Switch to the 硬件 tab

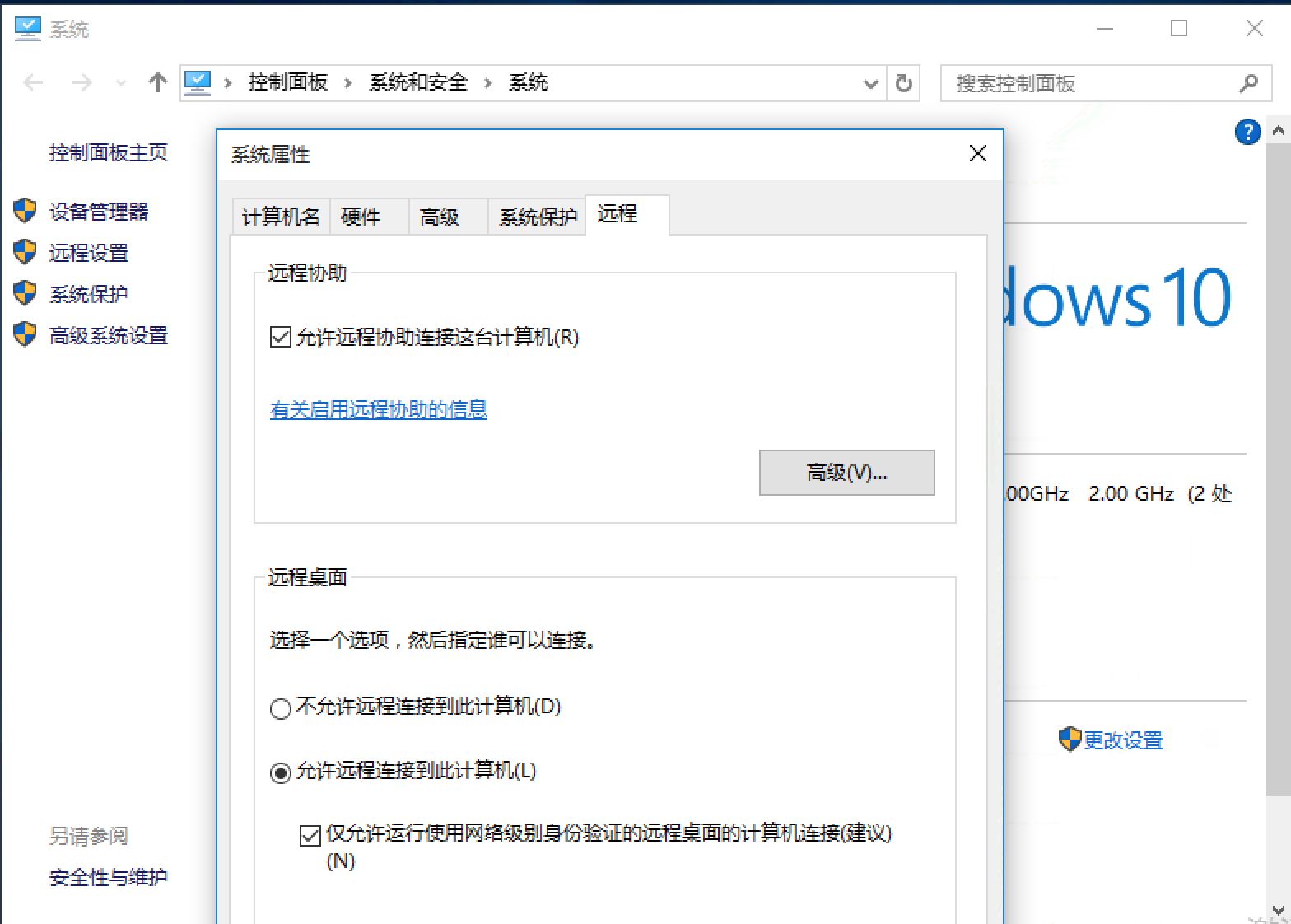coord(370,217)
